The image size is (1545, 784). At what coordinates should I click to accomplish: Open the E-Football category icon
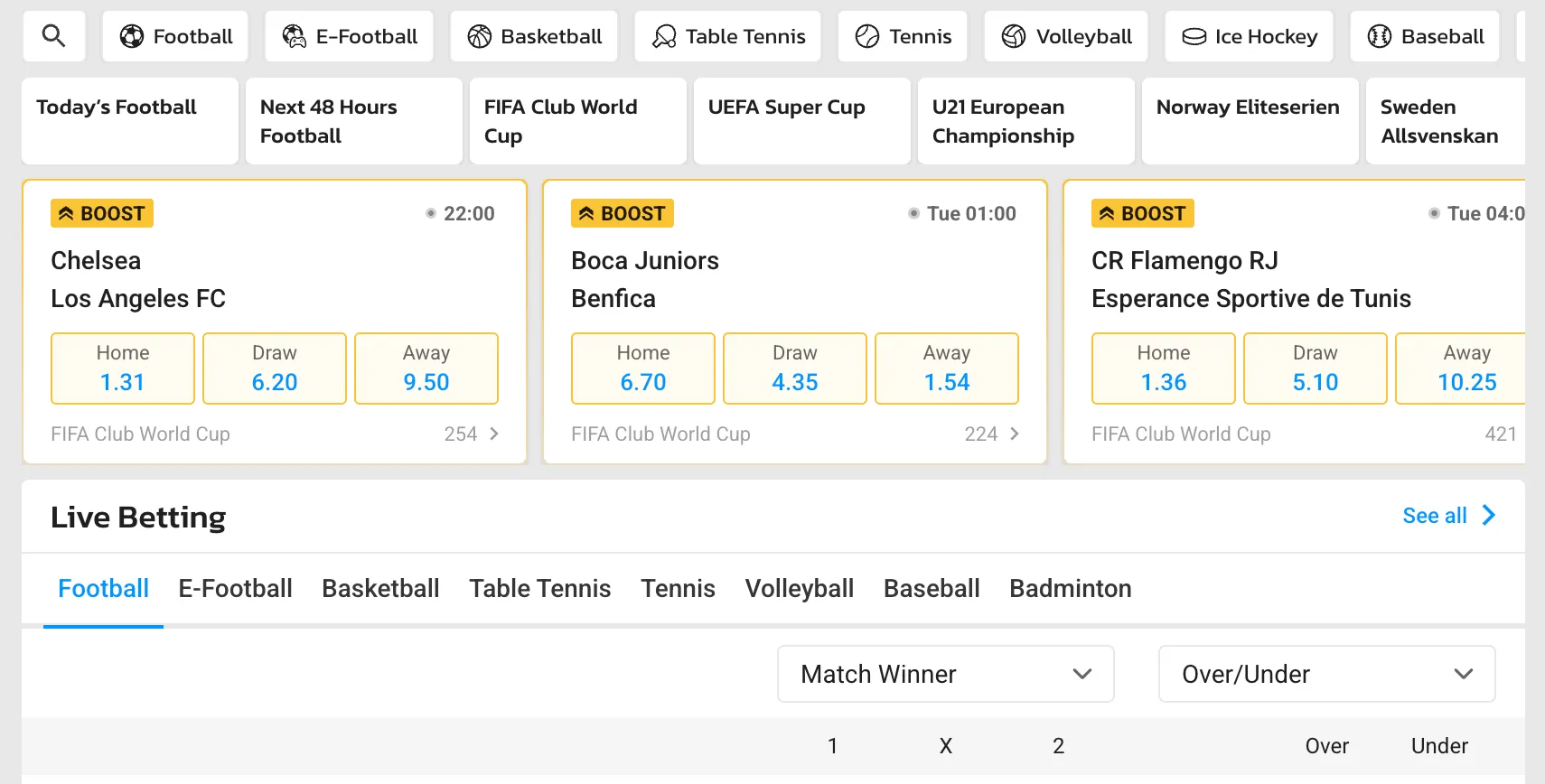pos(295,36)
